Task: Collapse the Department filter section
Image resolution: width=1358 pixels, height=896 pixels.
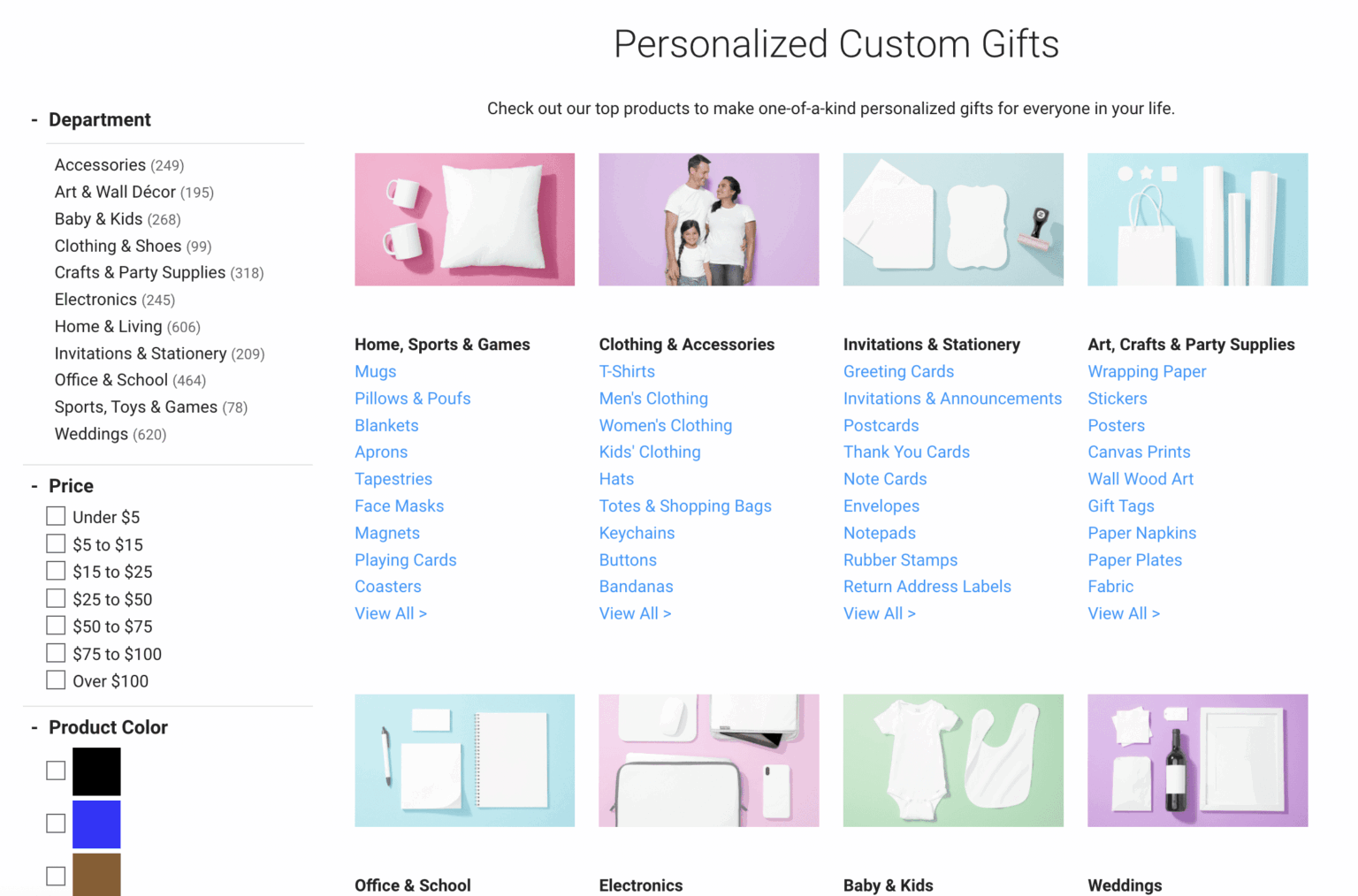Action: 34,120
